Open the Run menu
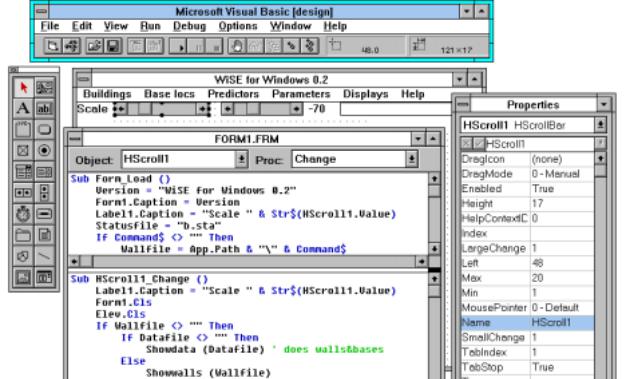 point(150,26)
